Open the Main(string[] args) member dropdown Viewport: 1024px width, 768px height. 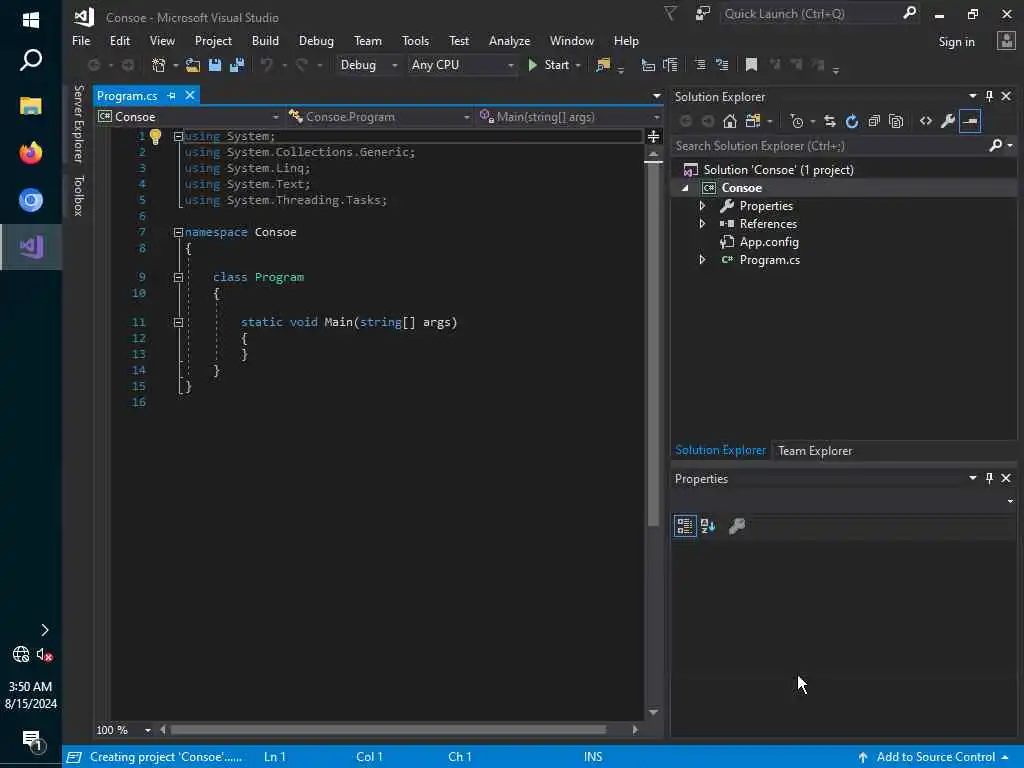coord(569,117)
